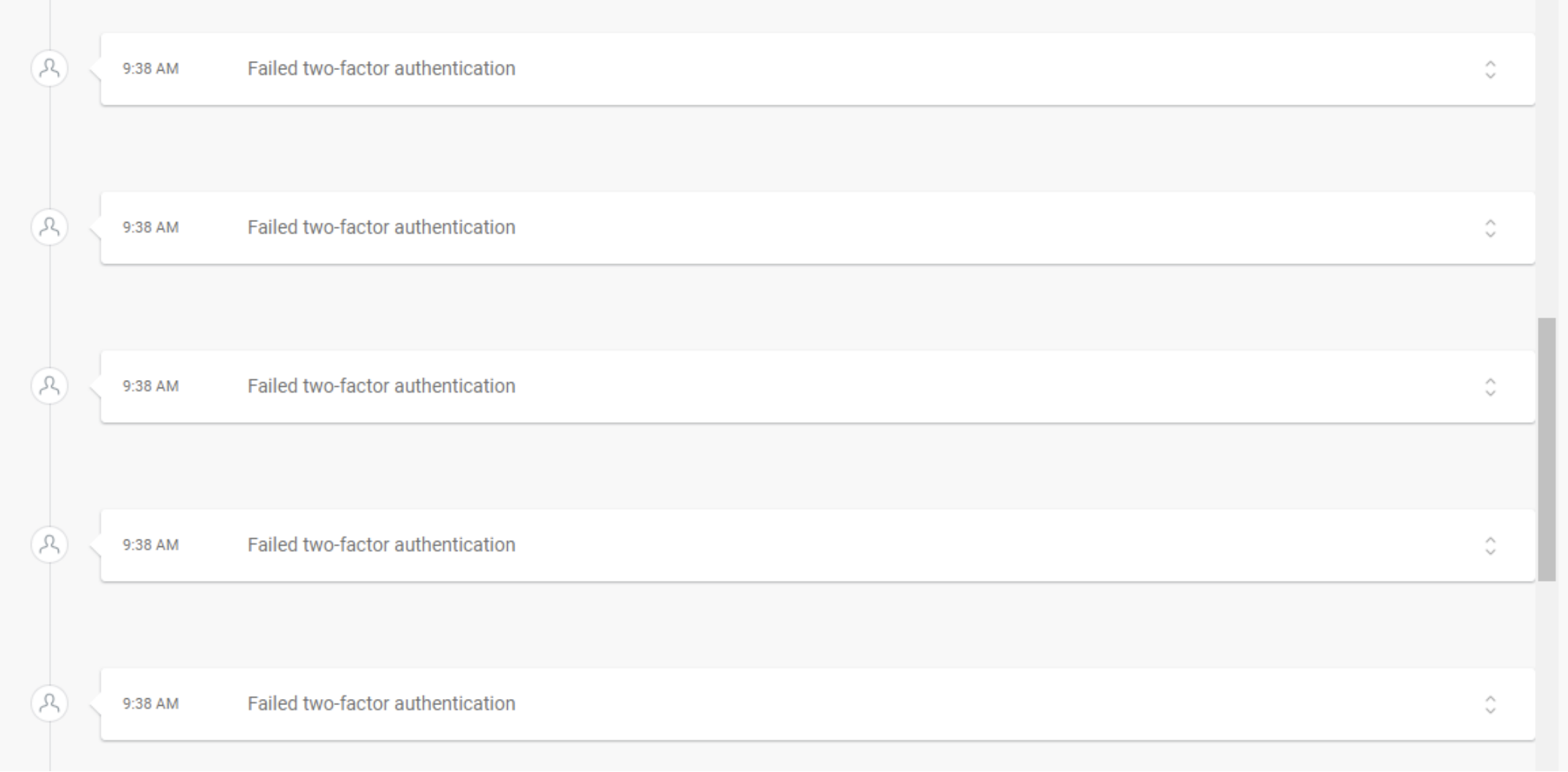
Task: Expand the fourth failed two-factor authentication entry
Action: coord(1490,546)
